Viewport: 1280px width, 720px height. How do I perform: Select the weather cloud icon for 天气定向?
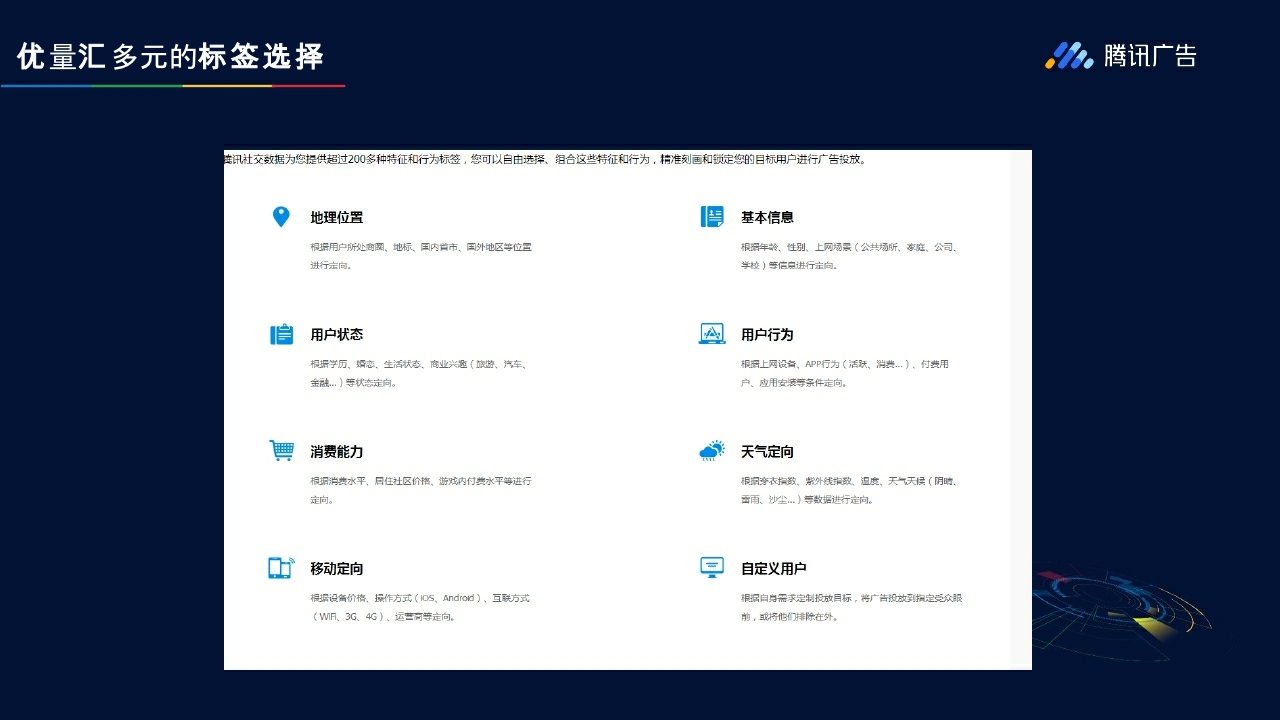(711, 450)
